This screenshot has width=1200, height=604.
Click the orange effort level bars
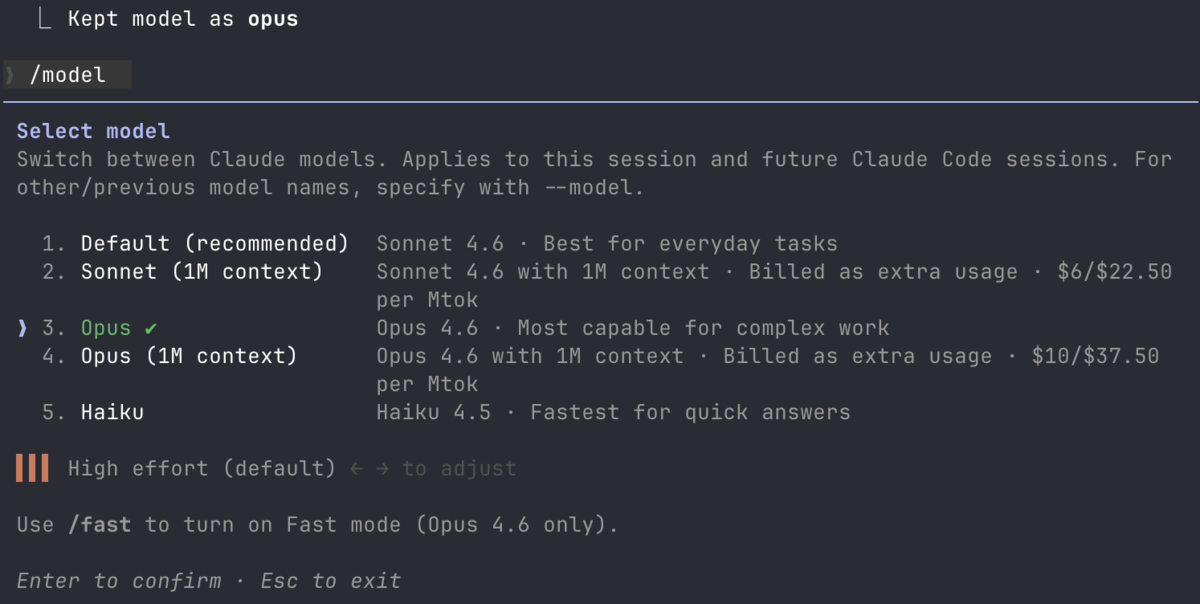32,468
